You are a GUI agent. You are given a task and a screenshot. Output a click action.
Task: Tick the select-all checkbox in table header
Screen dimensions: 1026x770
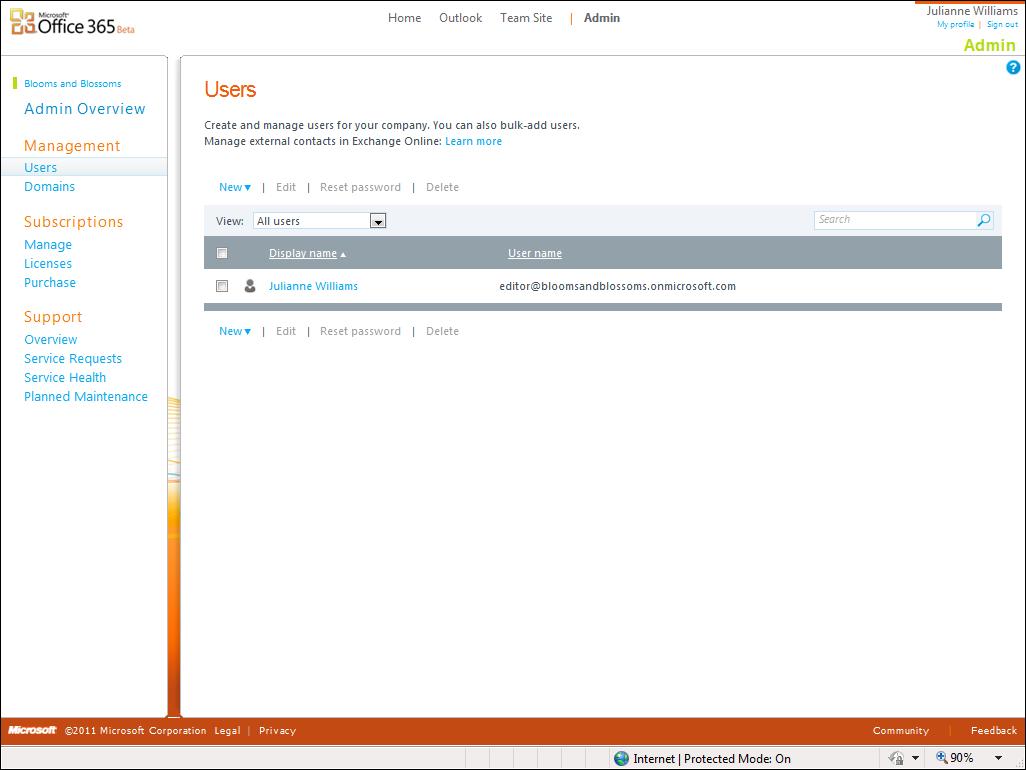222,253
